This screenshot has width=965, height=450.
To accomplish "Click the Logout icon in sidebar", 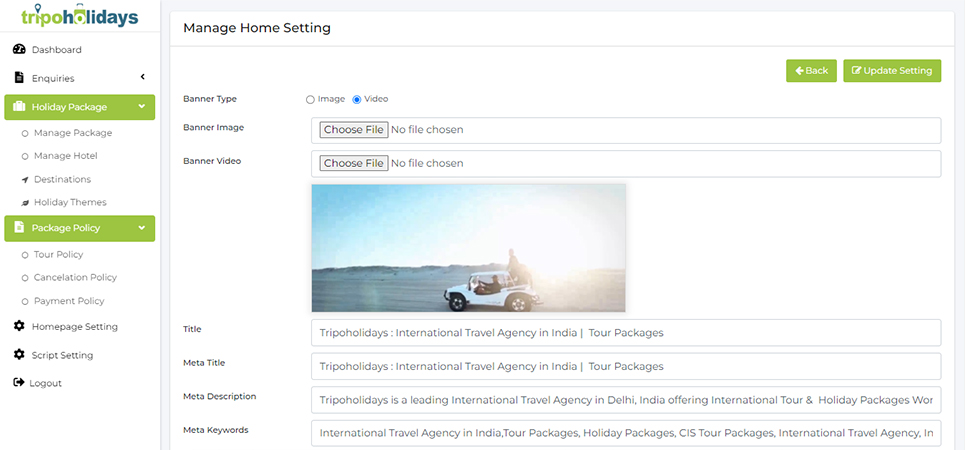I will pyautogui.click(x=19, y=383).
